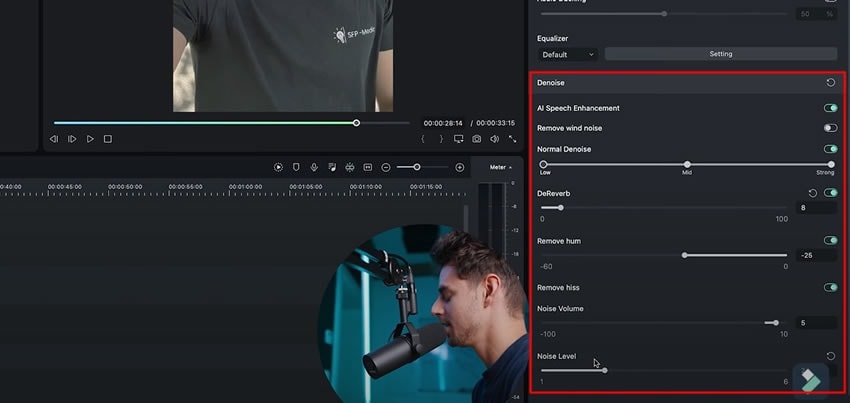Click timeline ruler at 00:00:45:00
850x403 pixels.
(65, 187)
